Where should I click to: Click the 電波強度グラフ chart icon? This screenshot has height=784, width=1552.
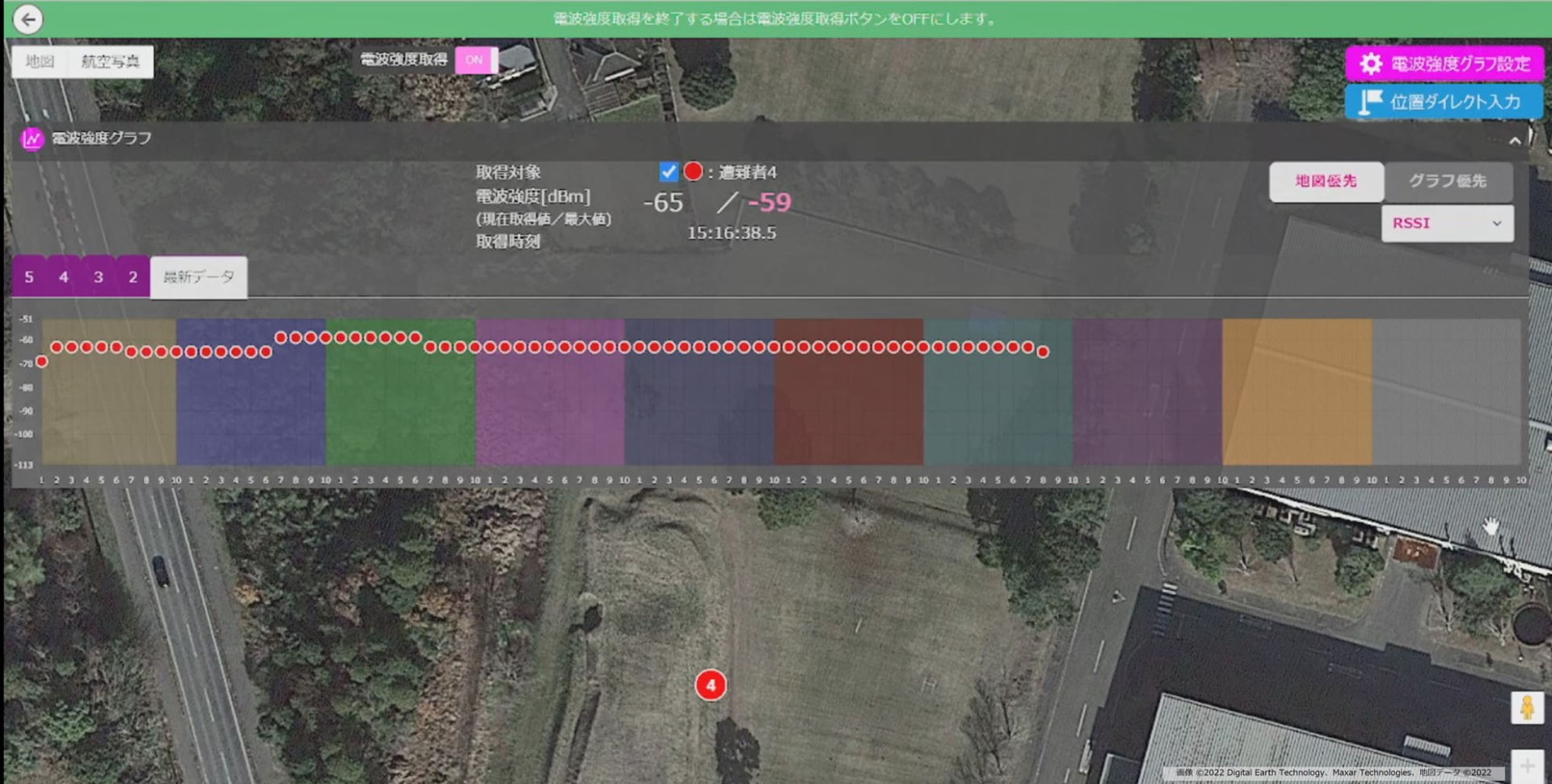click(x=32, y=139)
